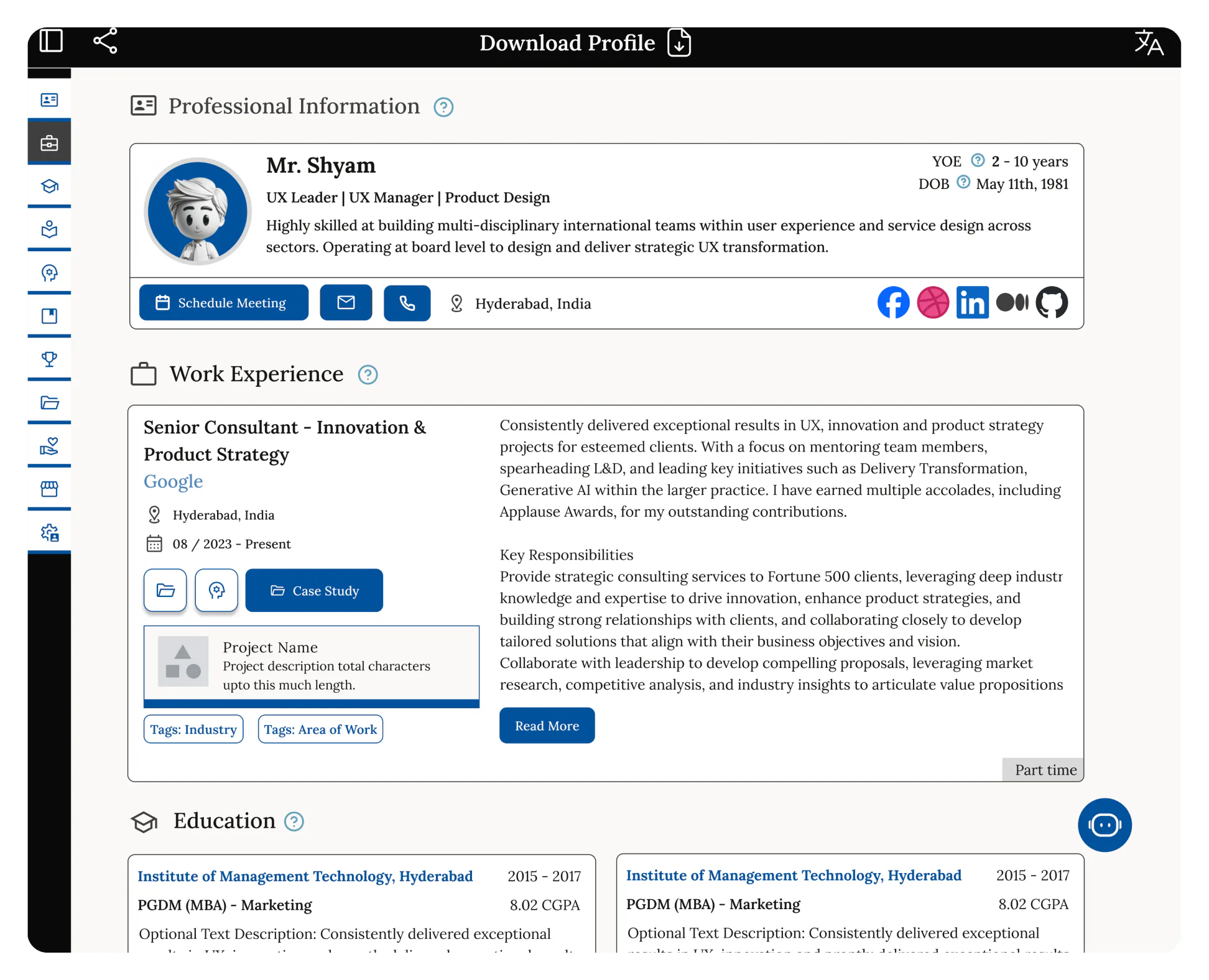Open the person reading sidebar icon
This screenshot has height=980, width=1209.
pyautogui.click(x=49, y=229)
